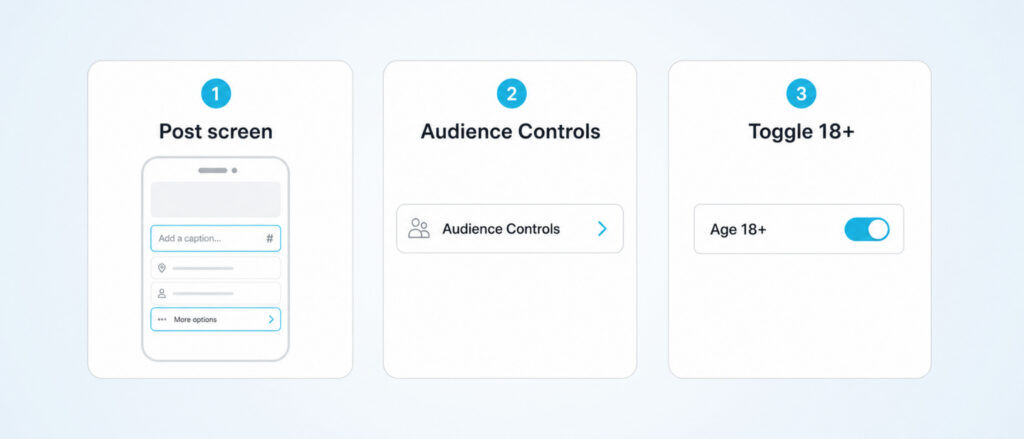
Task: Click the Audience Controls people icon
Action: (x=419, y=229)
